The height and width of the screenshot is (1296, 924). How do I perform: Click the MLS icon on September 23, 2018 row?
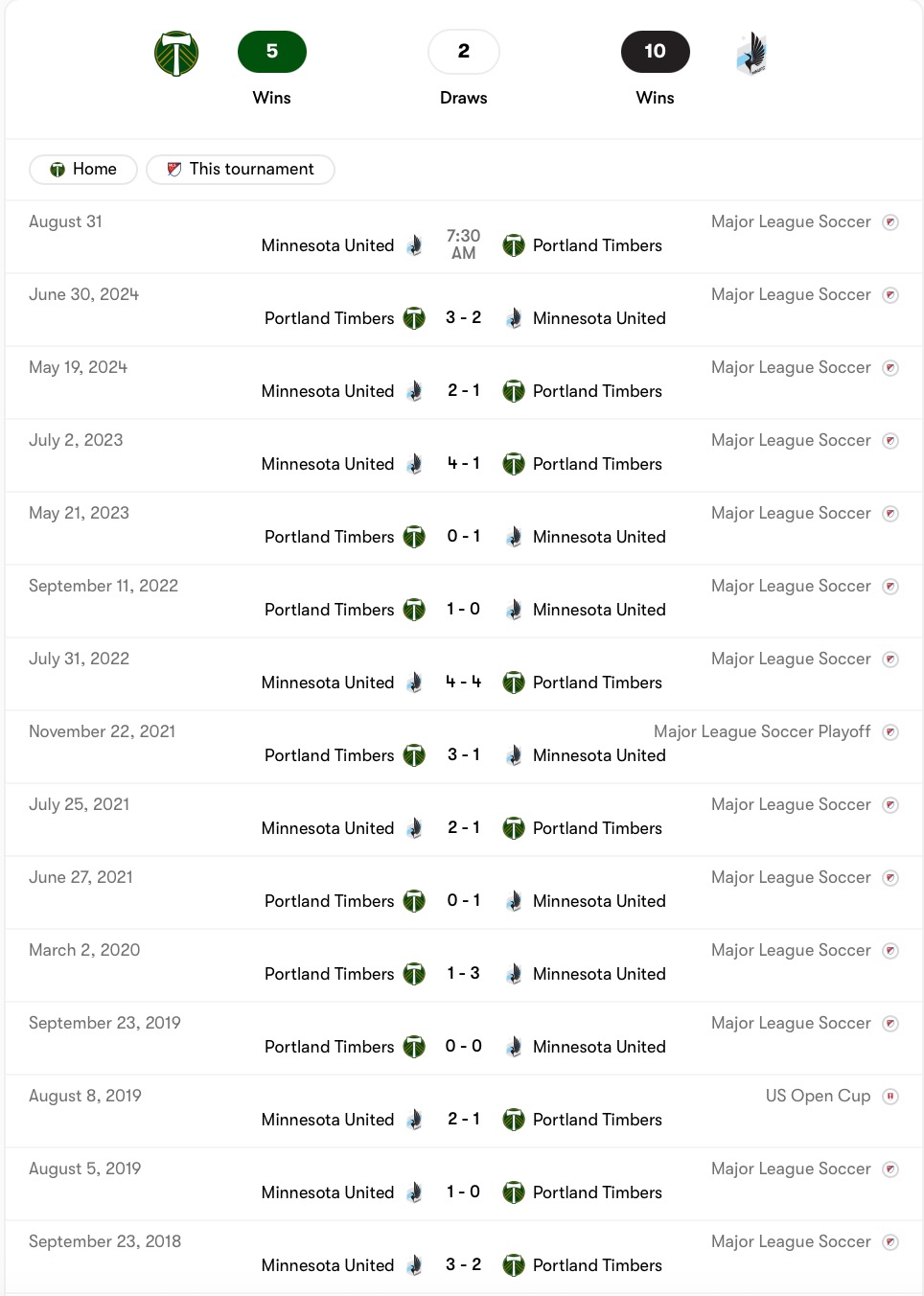tap(890, 1242)
